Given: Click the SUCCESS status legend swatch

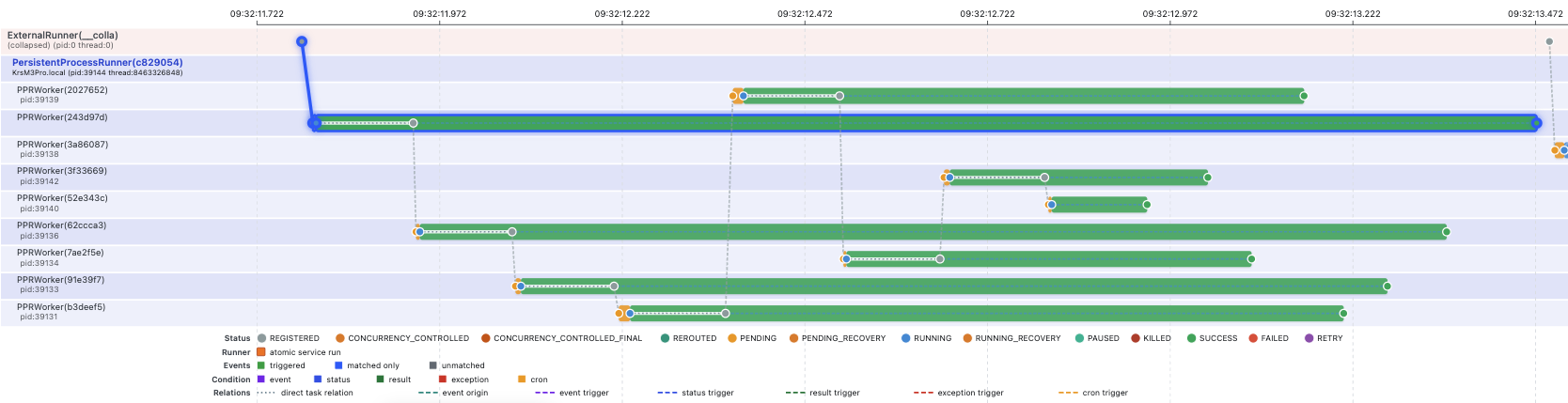Looking at the screenshot, I should click(1191, 338).
